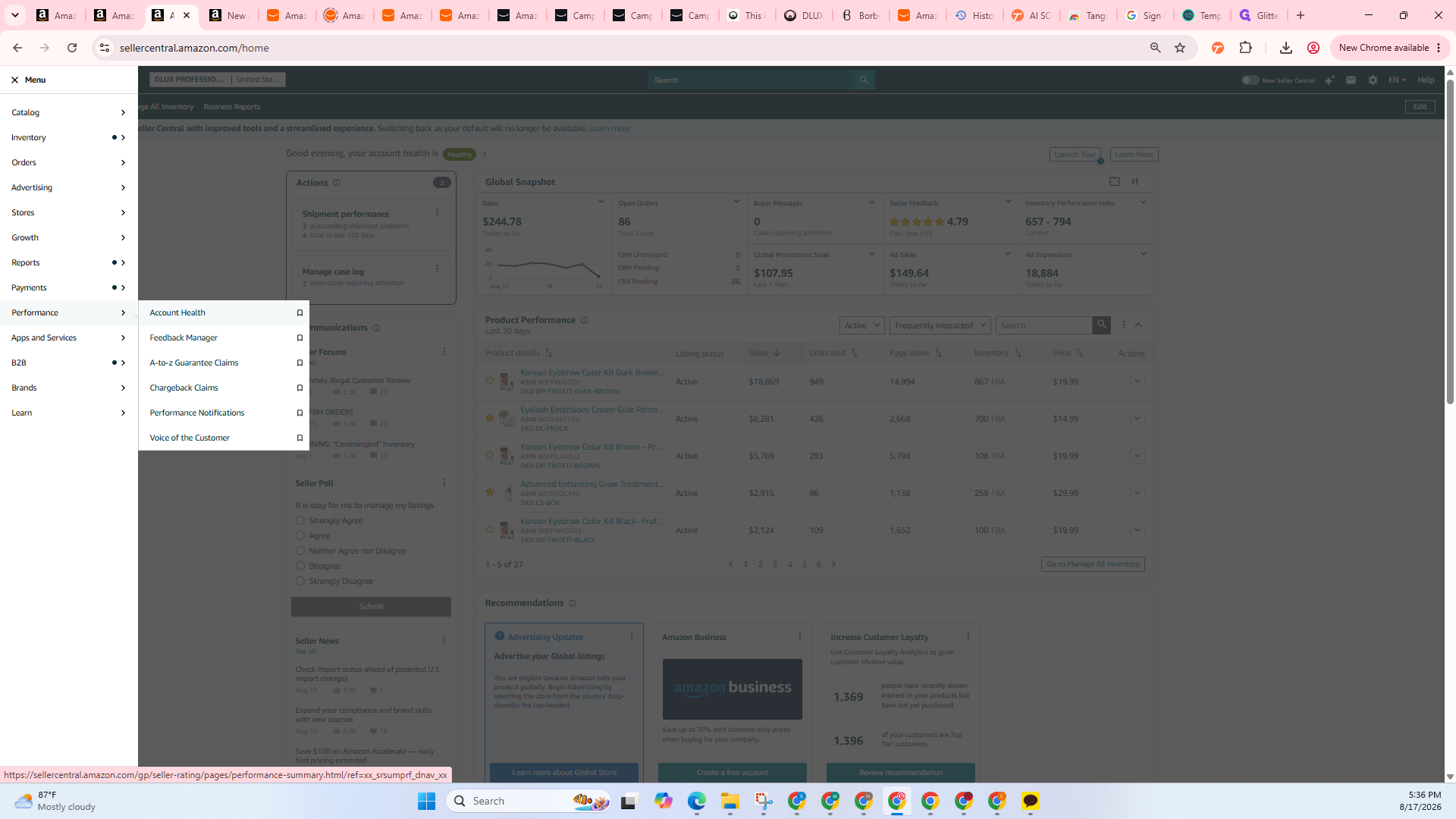Bookmark the Account Health menu entry
Image resolution: width=1456 pixels, height=819 pixels.
tap(300, 312)
